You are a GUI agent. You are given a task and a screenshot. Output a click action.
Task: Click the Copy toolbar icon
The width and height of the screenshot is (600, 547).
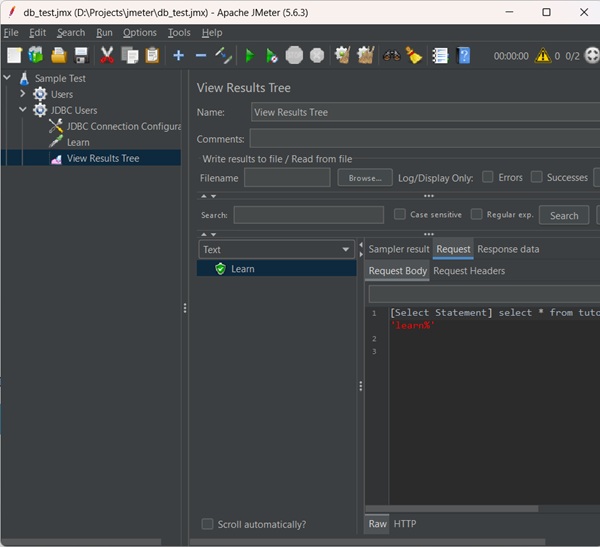pos(130,56)
